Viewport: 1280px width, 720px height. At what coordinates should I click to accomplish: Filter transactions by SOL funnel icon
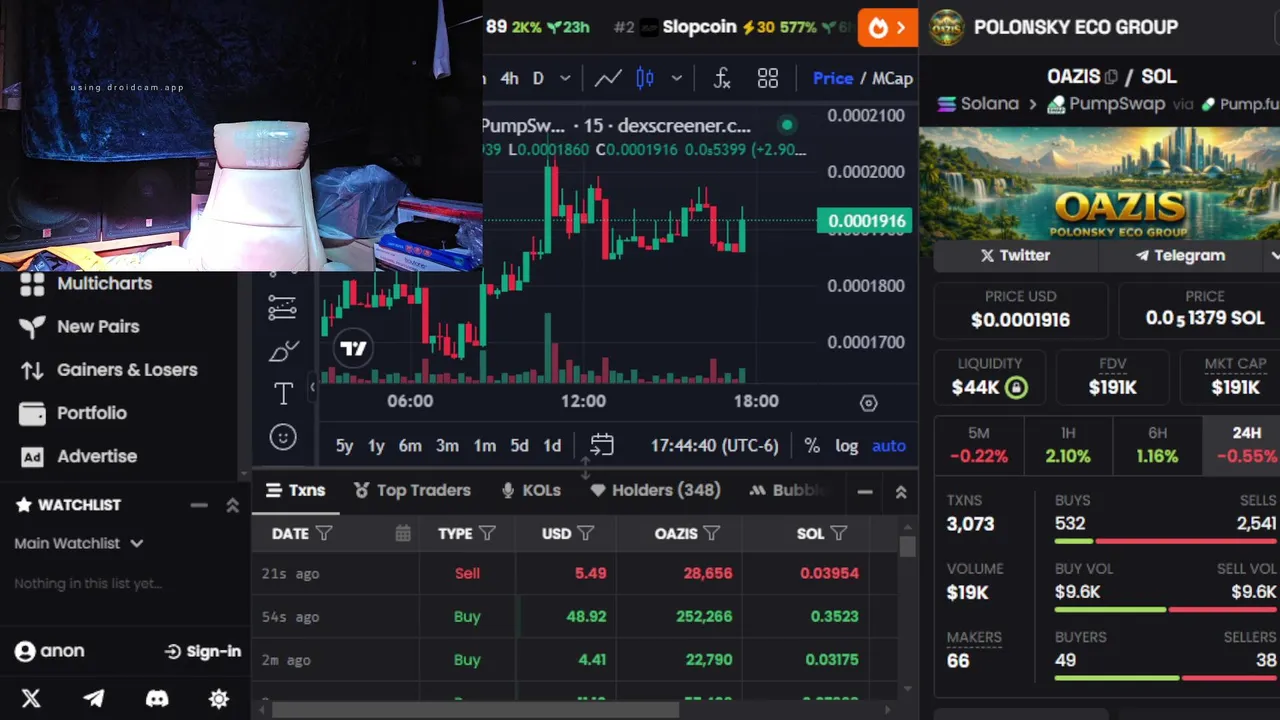(839, 533)
